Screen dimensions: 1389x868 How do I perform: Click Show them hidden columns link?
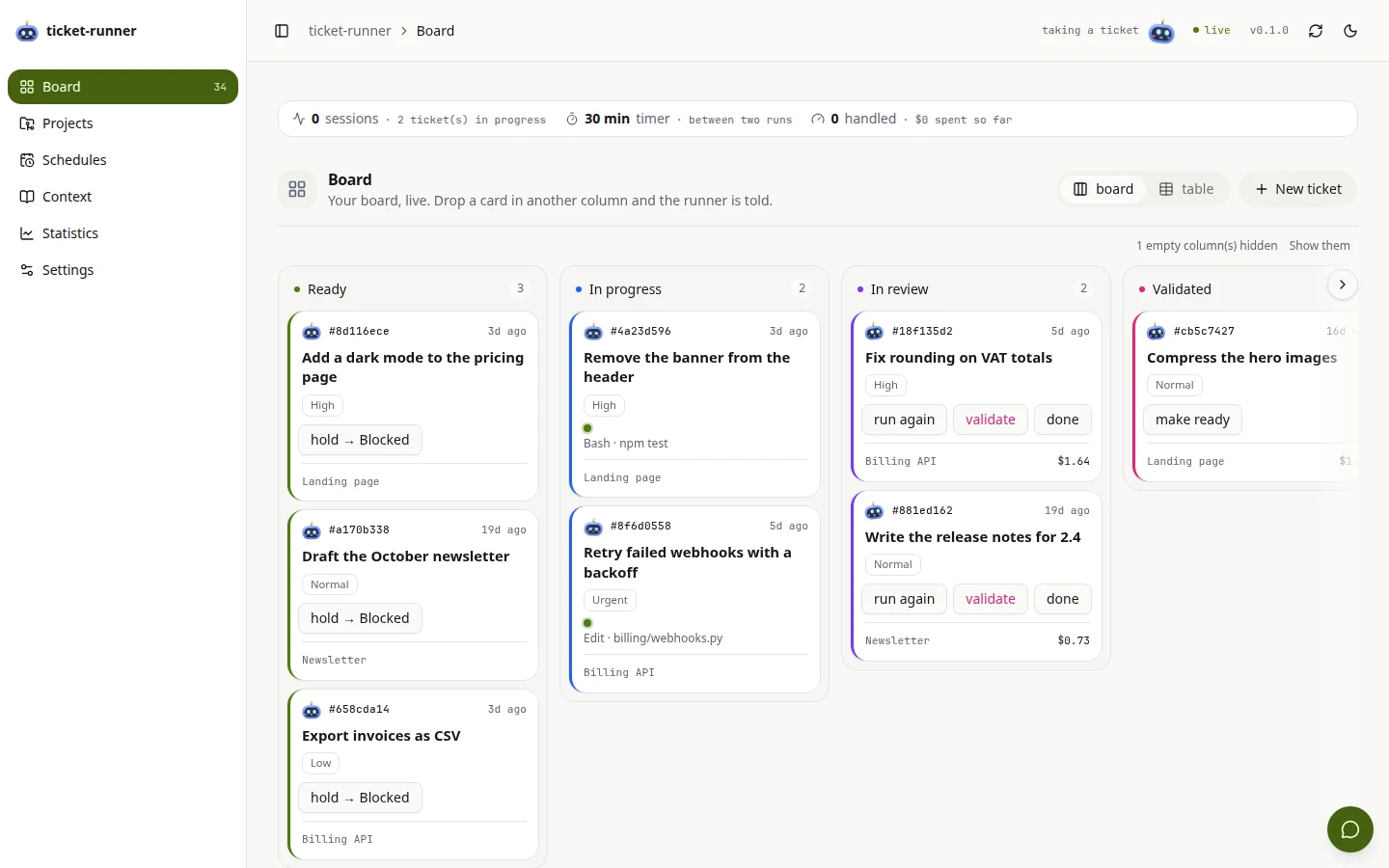pos(1320,246)
